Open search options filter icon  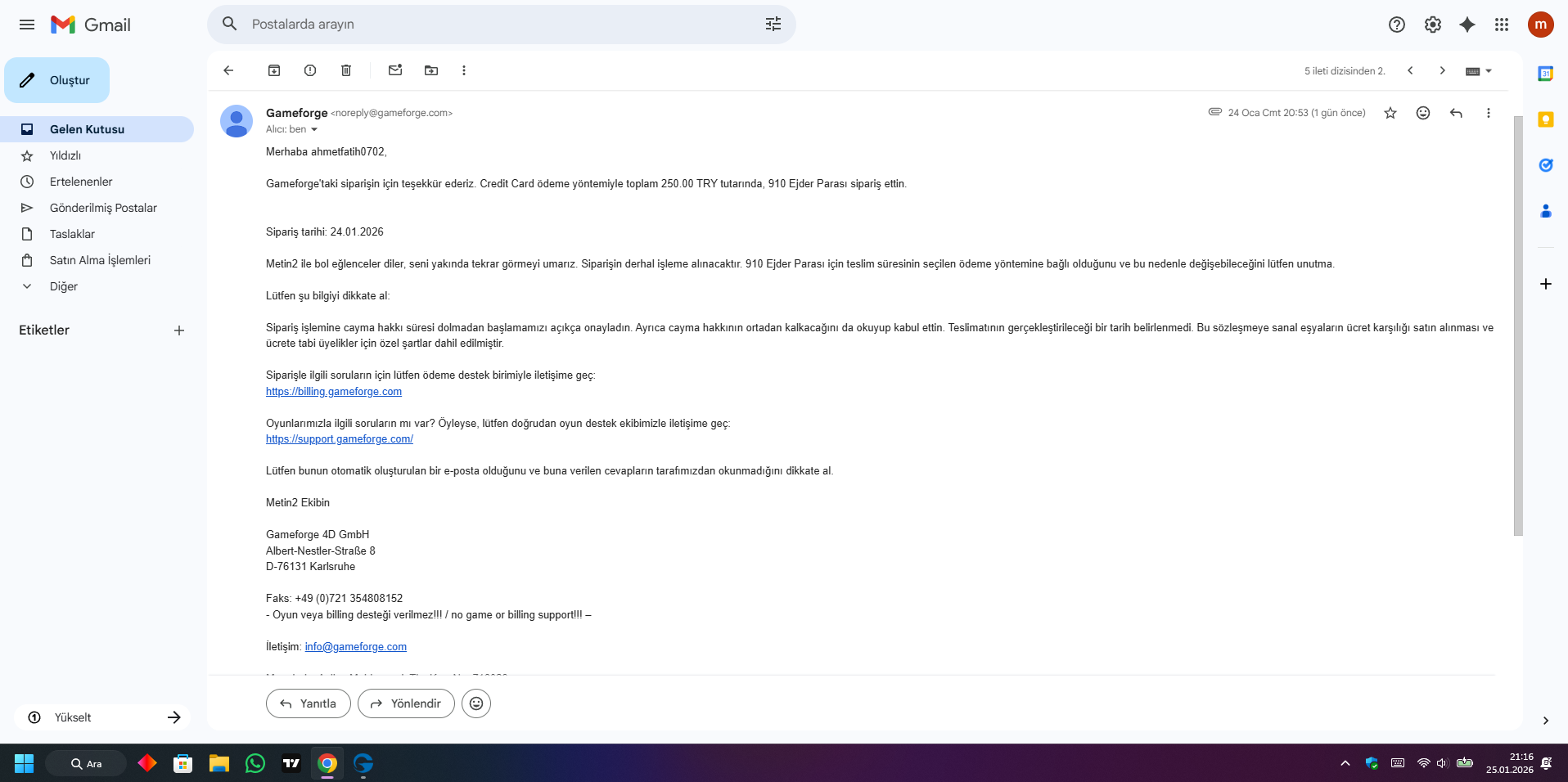(773, 25)
